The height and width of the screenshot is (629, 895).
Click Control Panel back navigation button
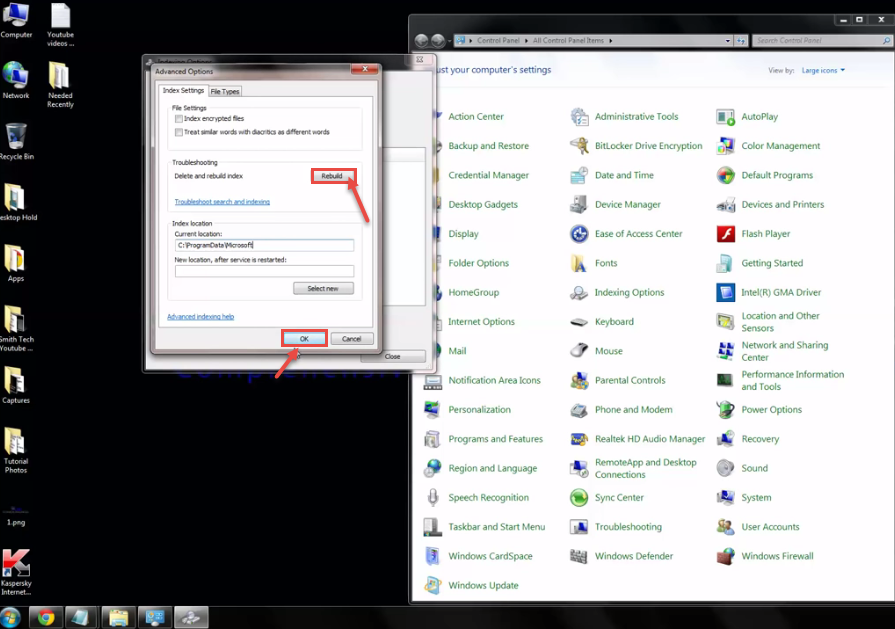[421, 41]
